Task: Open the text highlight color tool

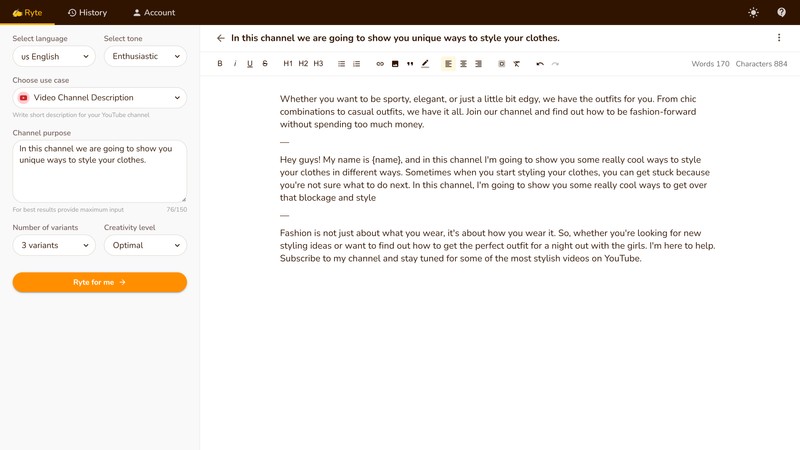Action: point(425,64)
